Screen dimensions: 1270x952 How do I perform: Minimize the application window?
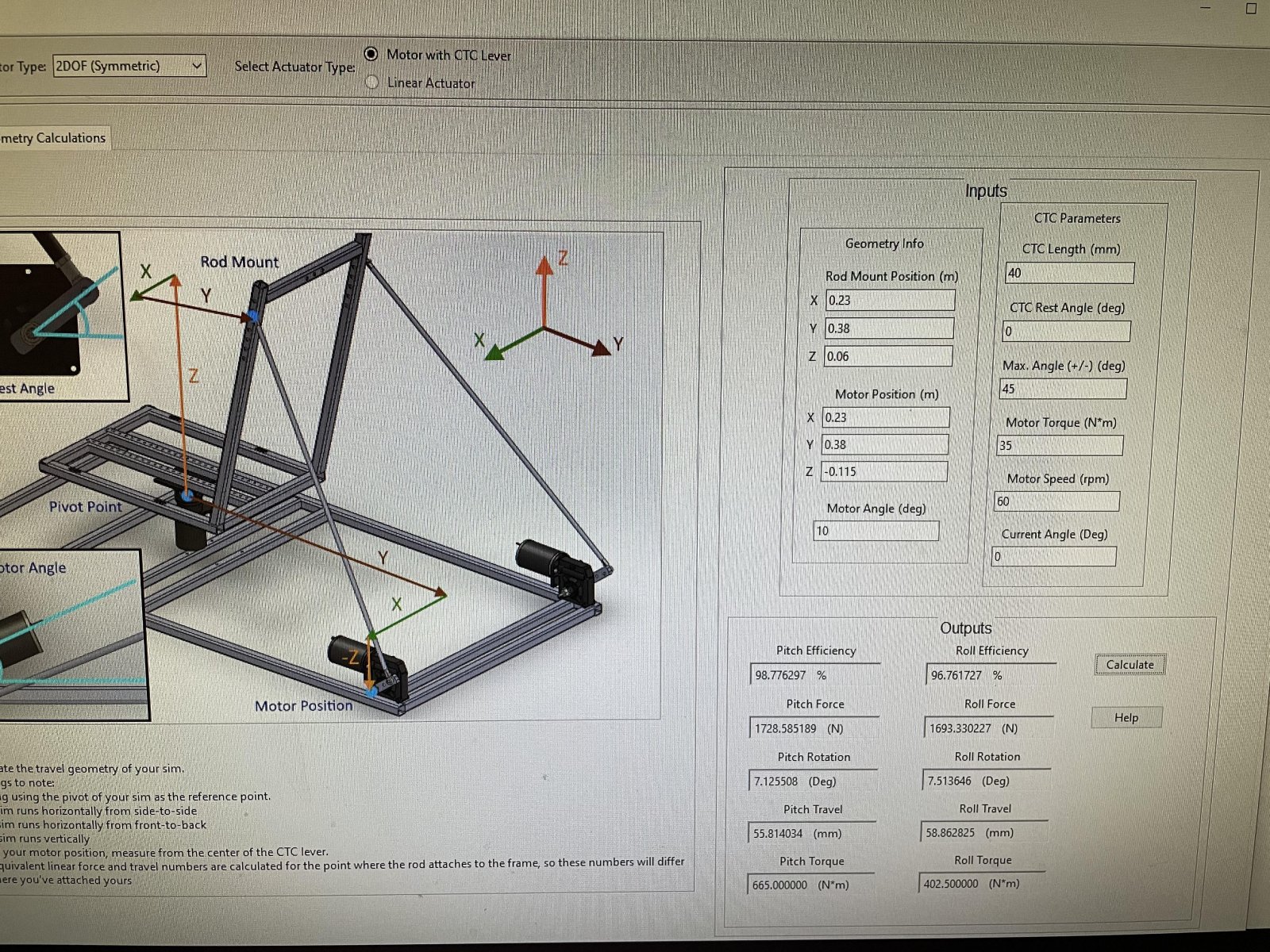click(x=1206, y=8)
